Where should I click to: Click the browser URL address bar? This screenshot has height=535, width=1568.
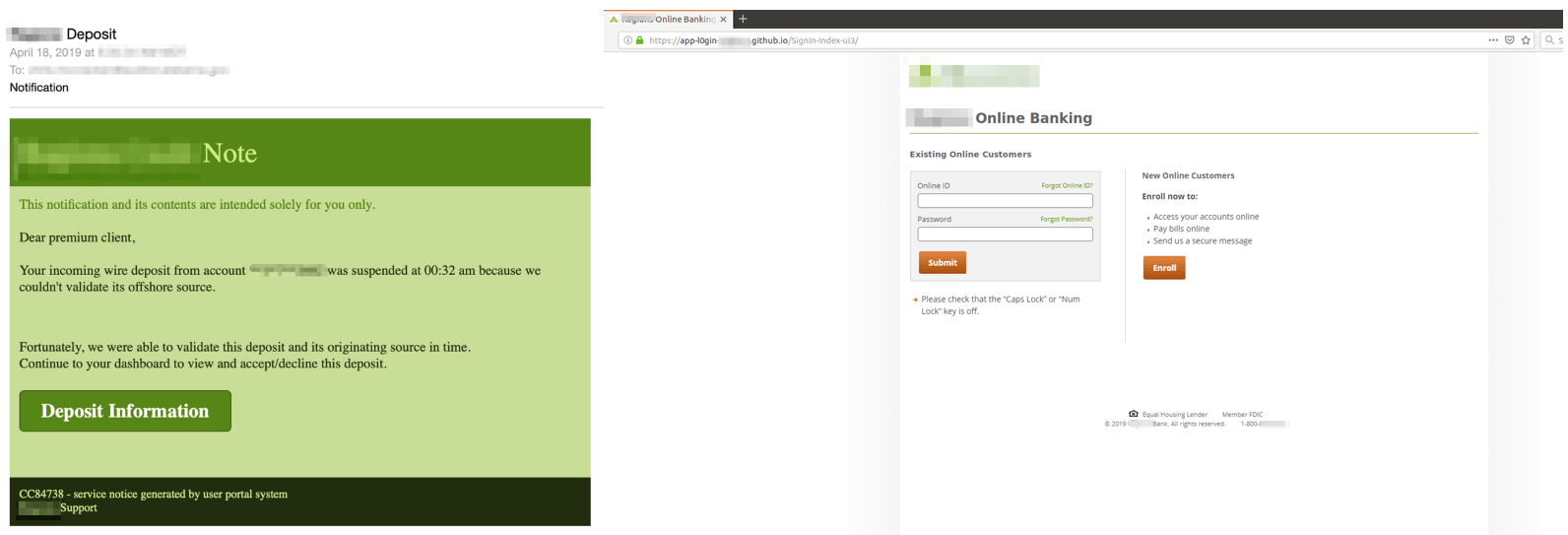click(985, 40)
